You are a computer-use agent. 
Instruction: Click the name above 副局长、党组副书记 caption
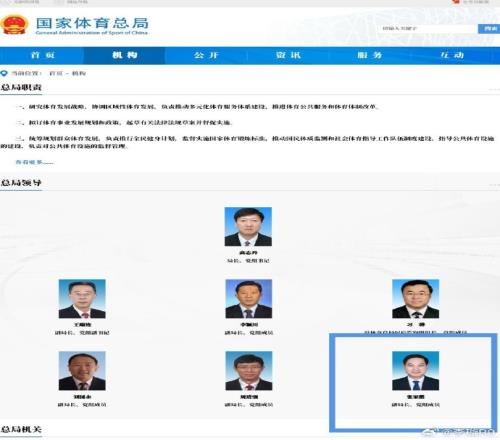pos(82,325)
